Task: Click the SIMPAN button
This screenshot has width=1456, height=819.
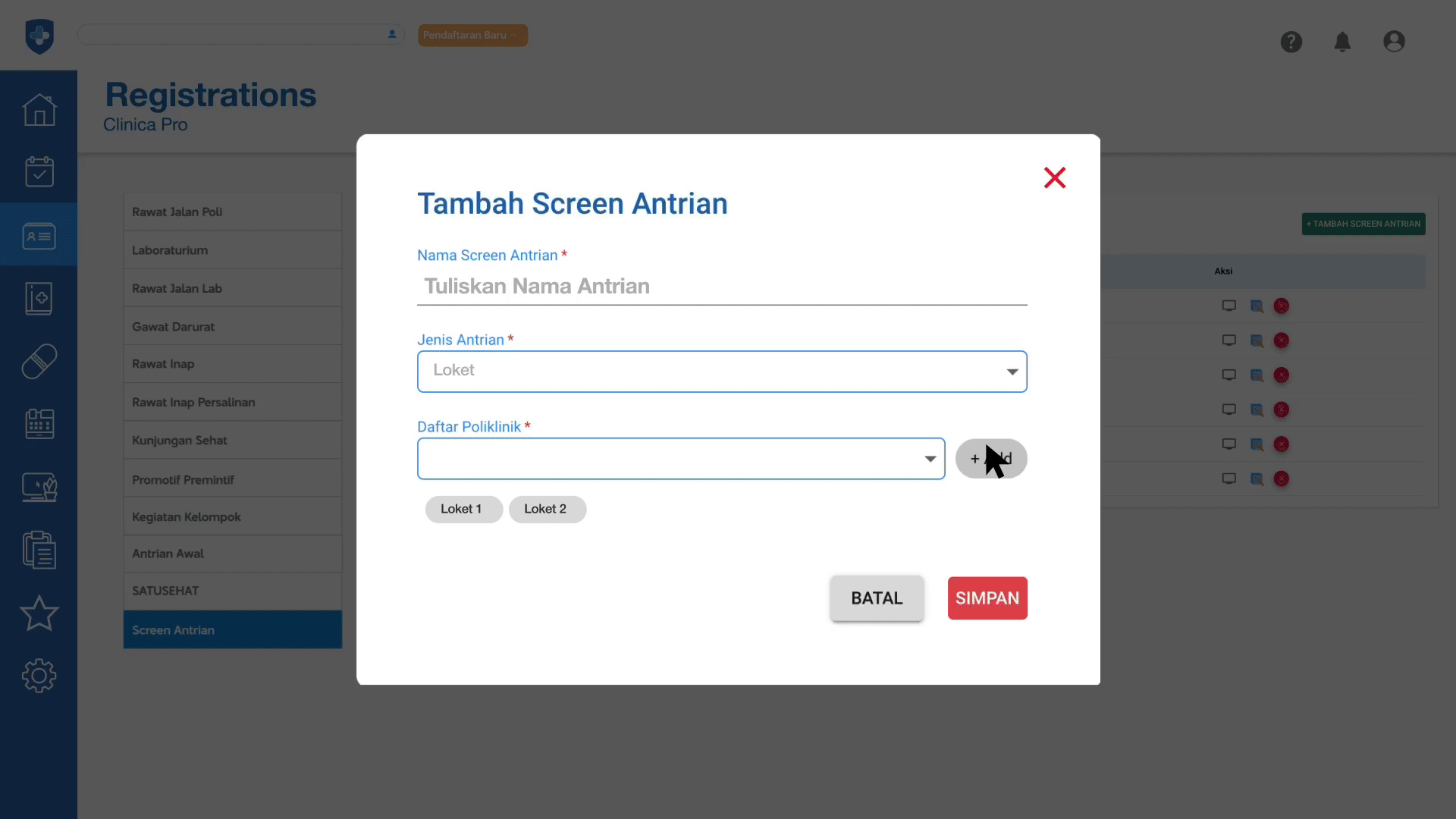Action: (987, 598)
